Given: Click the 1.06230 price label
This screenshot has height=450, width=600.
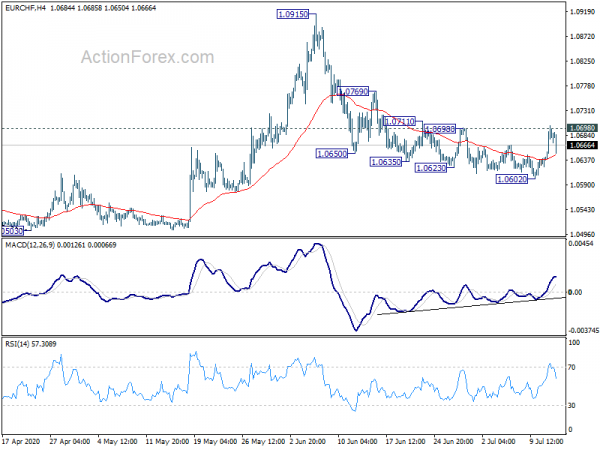Looking at the screenshot, I should pyautogui.click(x=431, y=168).
